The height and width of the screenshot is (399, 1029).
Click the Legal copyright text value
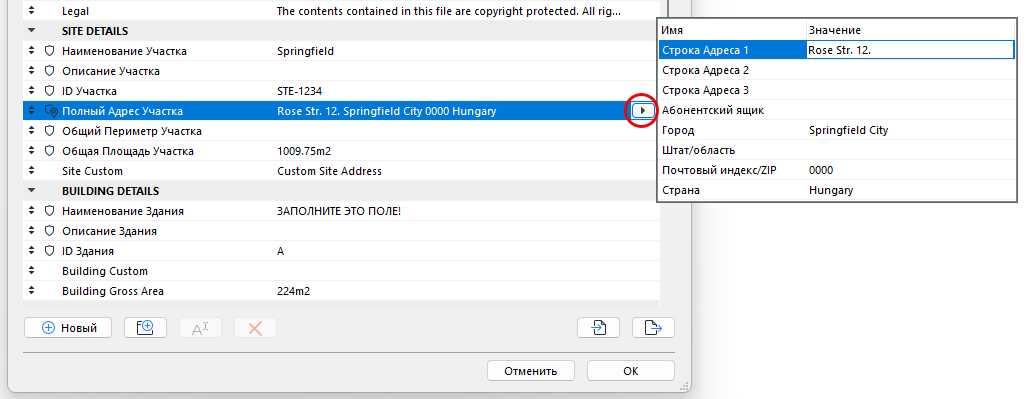pos(449,11)
